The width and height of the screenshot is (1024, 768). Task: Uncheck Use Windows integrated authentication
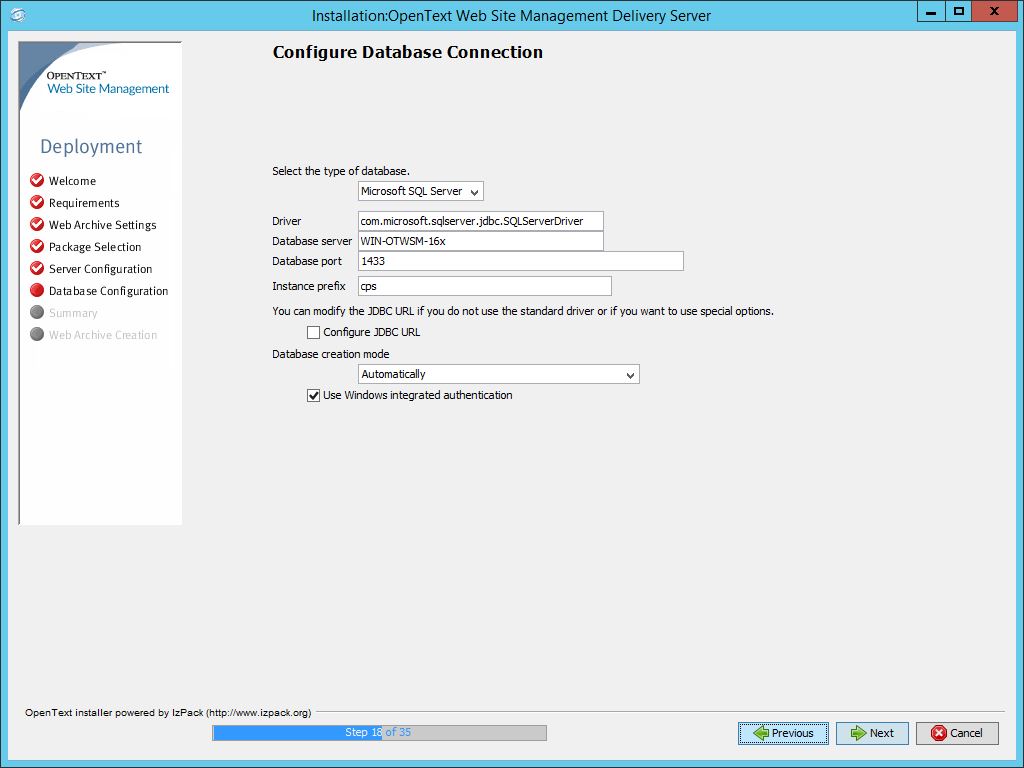pyautogui.click(x=313, y=395)
